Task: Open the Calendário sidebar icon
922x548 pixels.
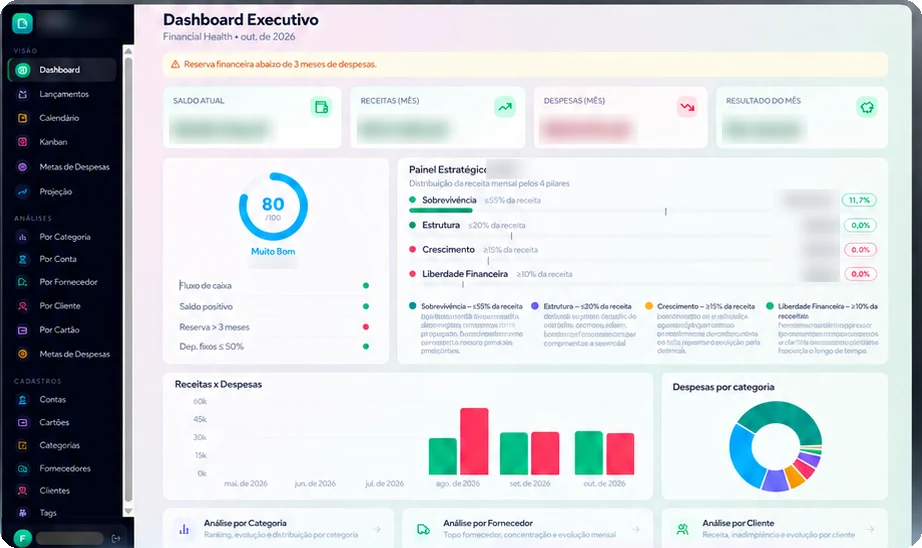Action: click(x=22, y=118)
